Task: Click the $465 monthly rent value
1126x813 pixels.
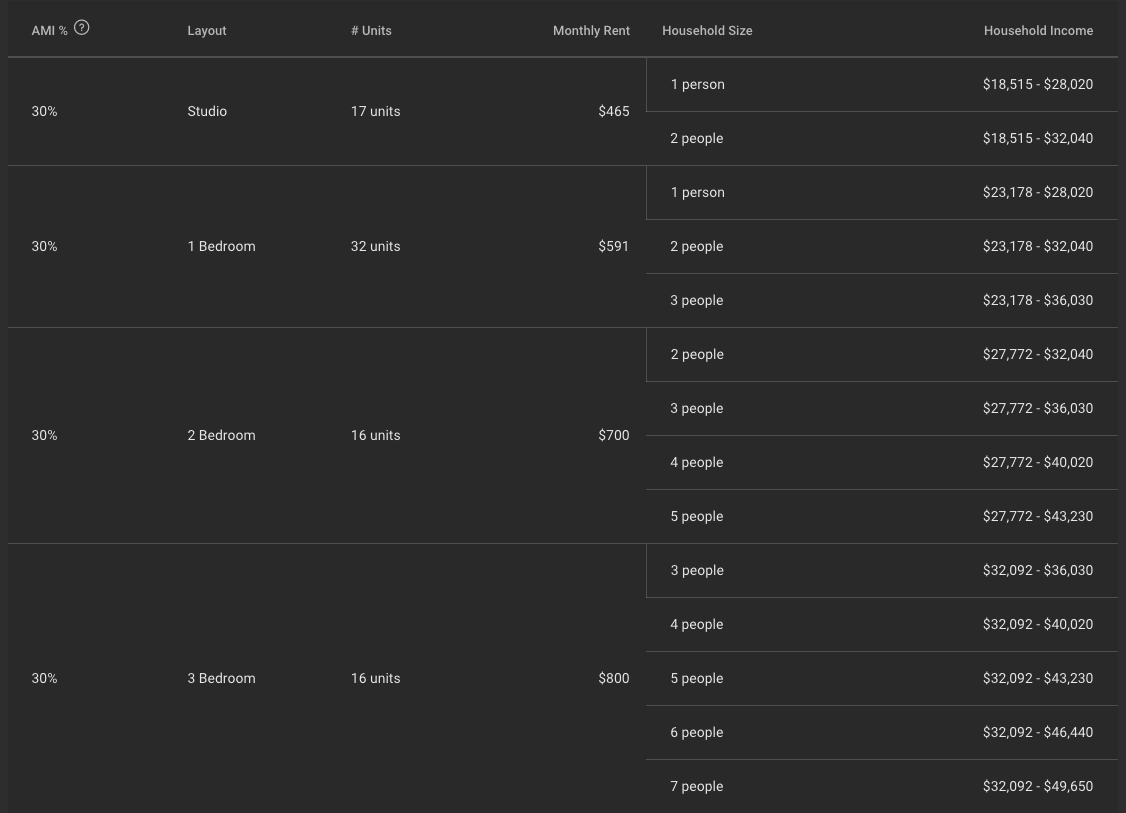Action: pyautogui.click(x=613, y=111)
